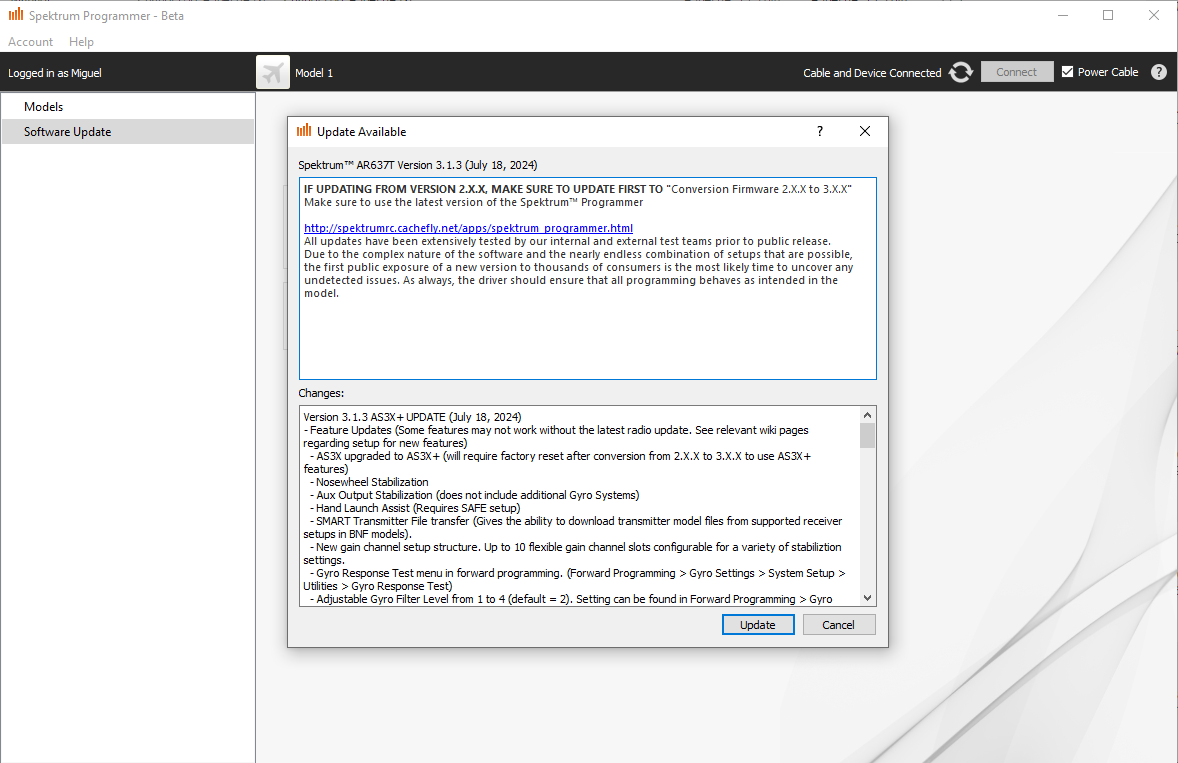Screen dimensions: 1178x763
Task: Open the Help menu
Action: 81,42
